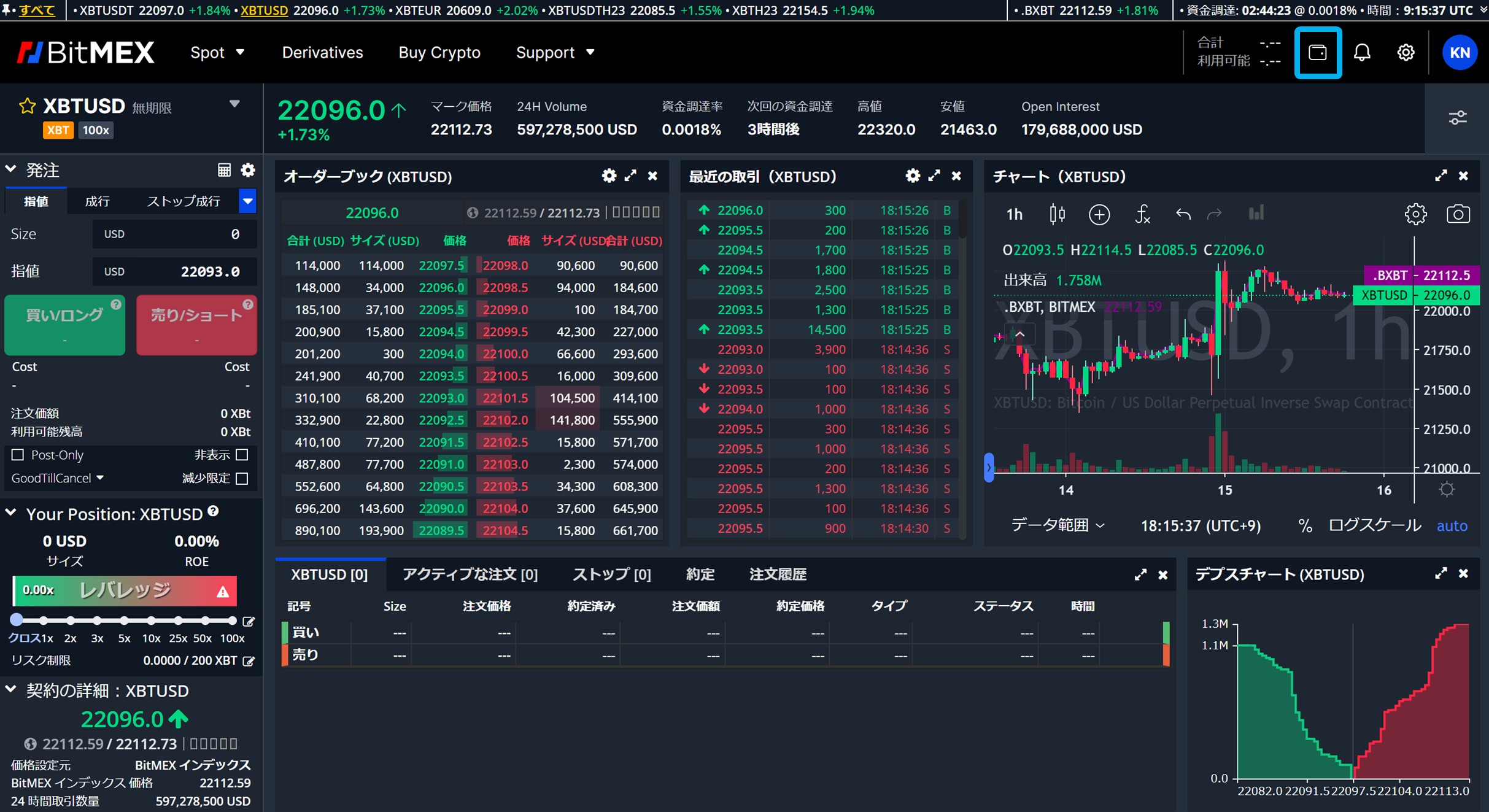Toggle percent scale on chart
This screenshot has width=1489, height=812.
pyautogui.click(x=1305, y=526)
